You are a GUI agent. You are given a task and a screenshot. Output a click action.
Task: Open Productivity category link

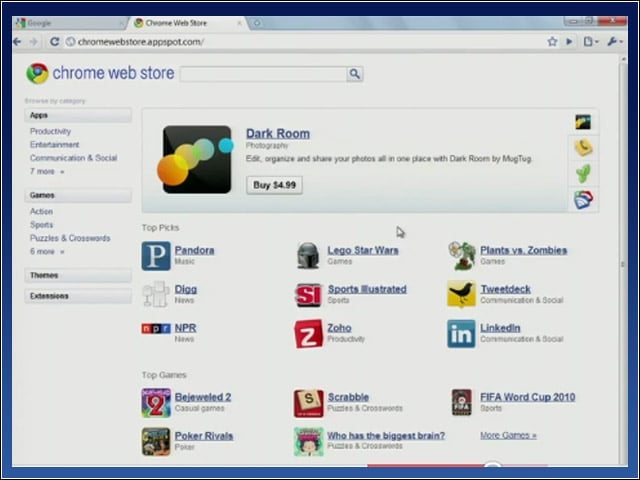(50, 131)
